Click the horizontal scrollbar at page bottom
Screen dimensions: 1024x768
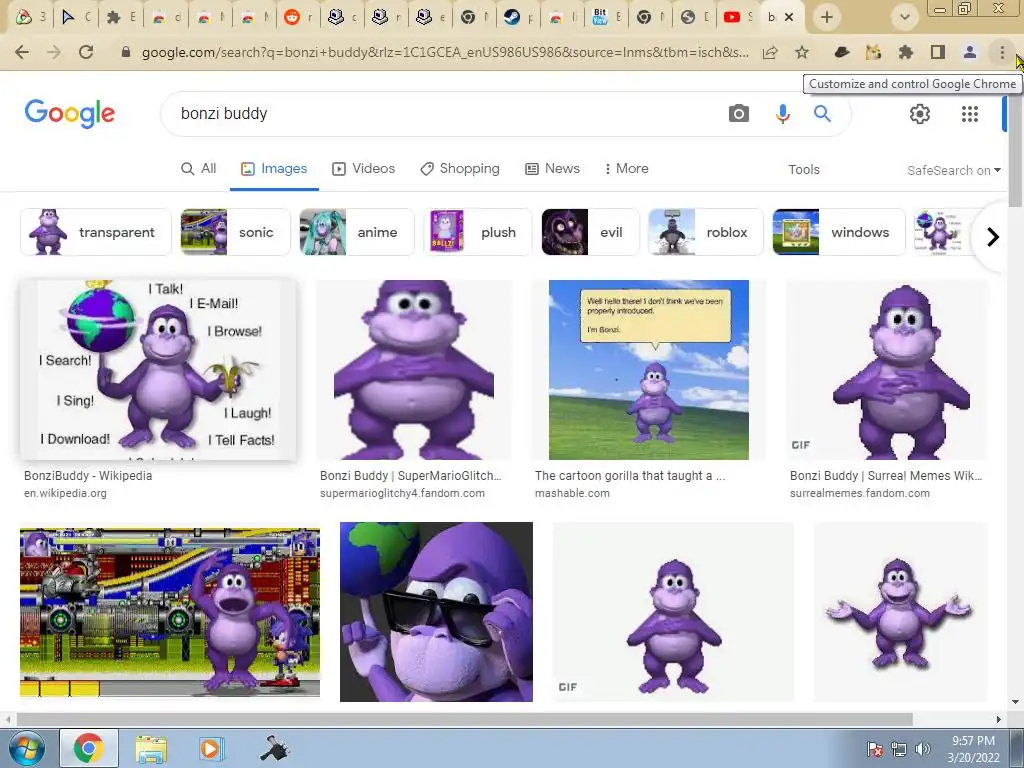coord(464,719)
